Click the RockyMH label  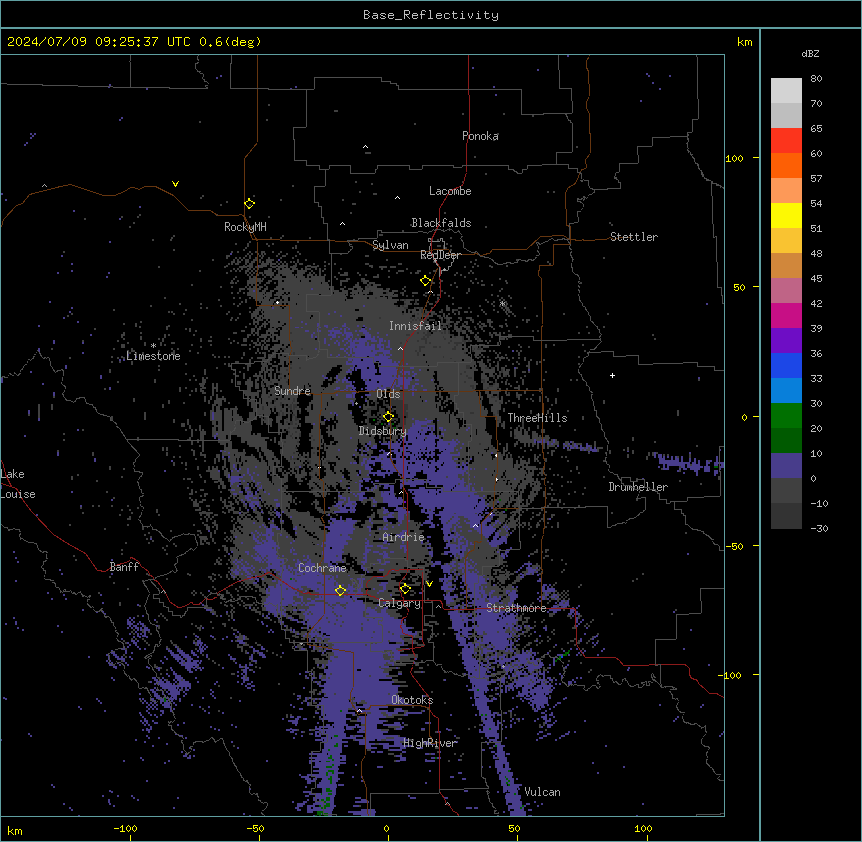point(245,227)
